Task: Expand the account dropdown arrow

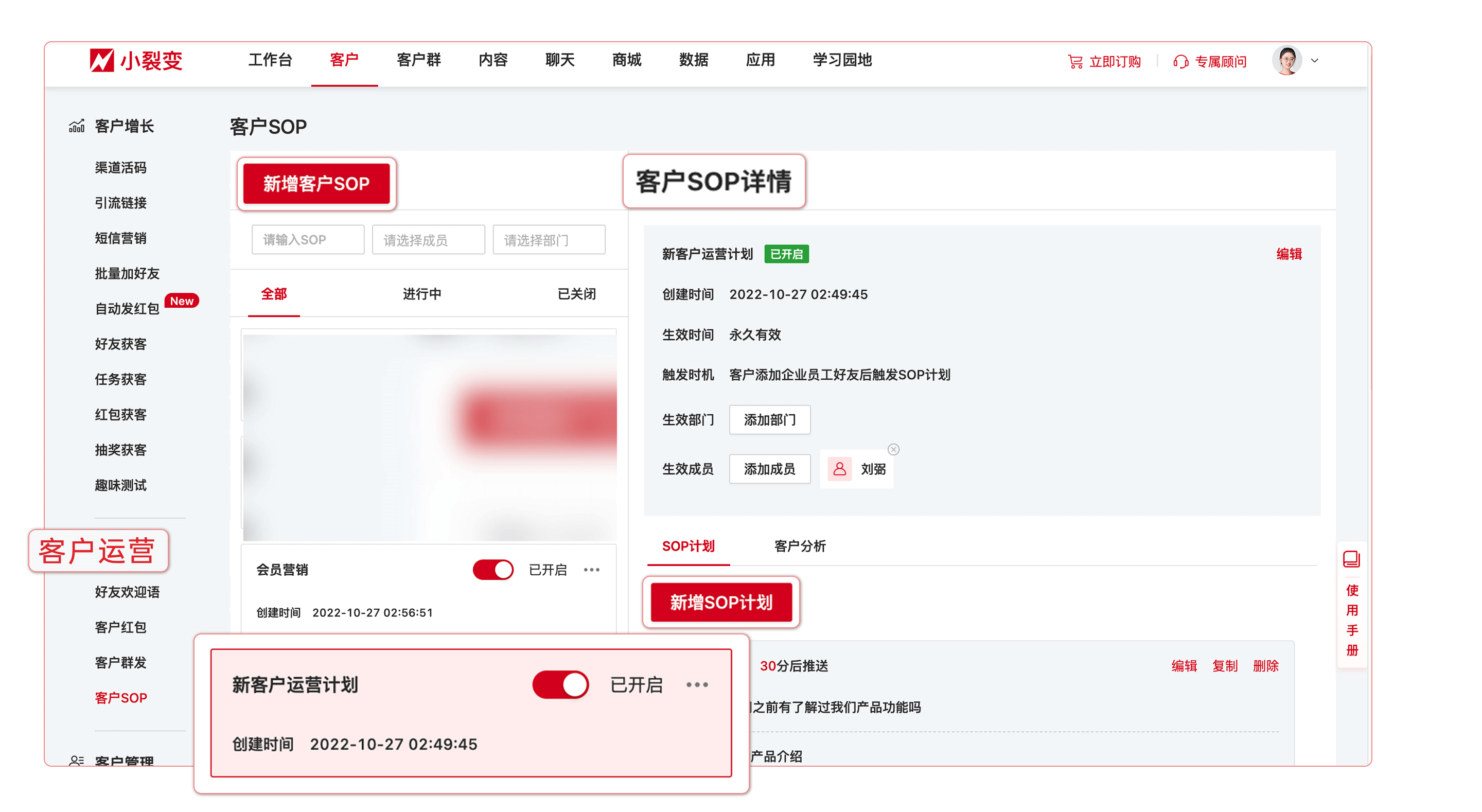Action: 1315,60
